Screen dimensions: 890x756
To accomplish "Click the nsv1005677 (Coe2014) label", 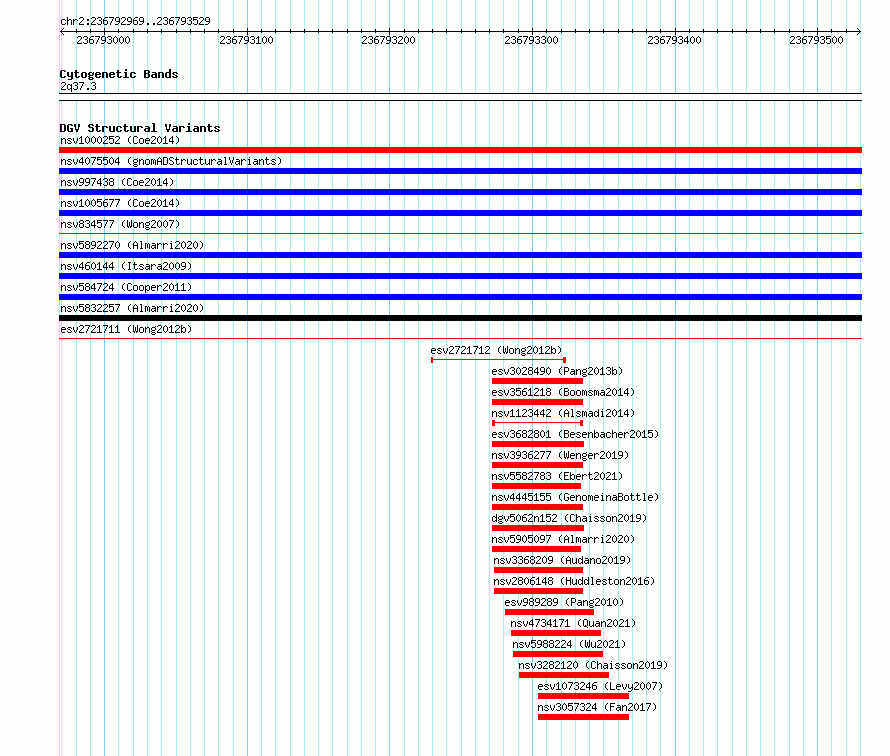I will [x=120, y=203].
